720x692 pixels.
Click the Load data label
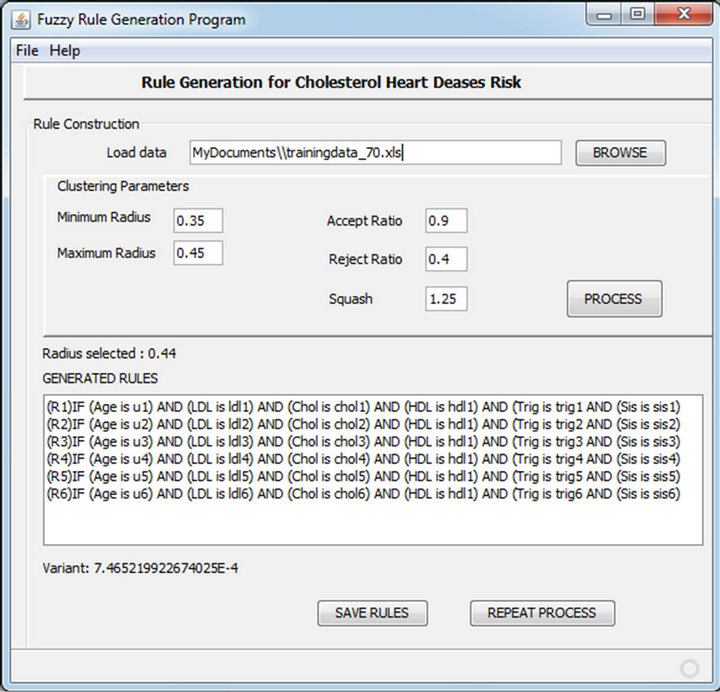136,152
